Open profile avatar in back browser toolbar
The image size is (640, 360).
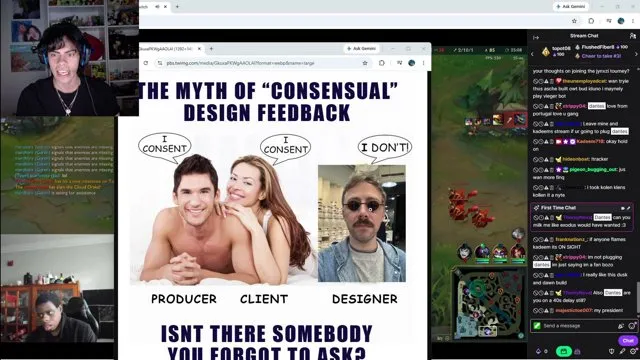pyautogui.click(x=621, y=21)
